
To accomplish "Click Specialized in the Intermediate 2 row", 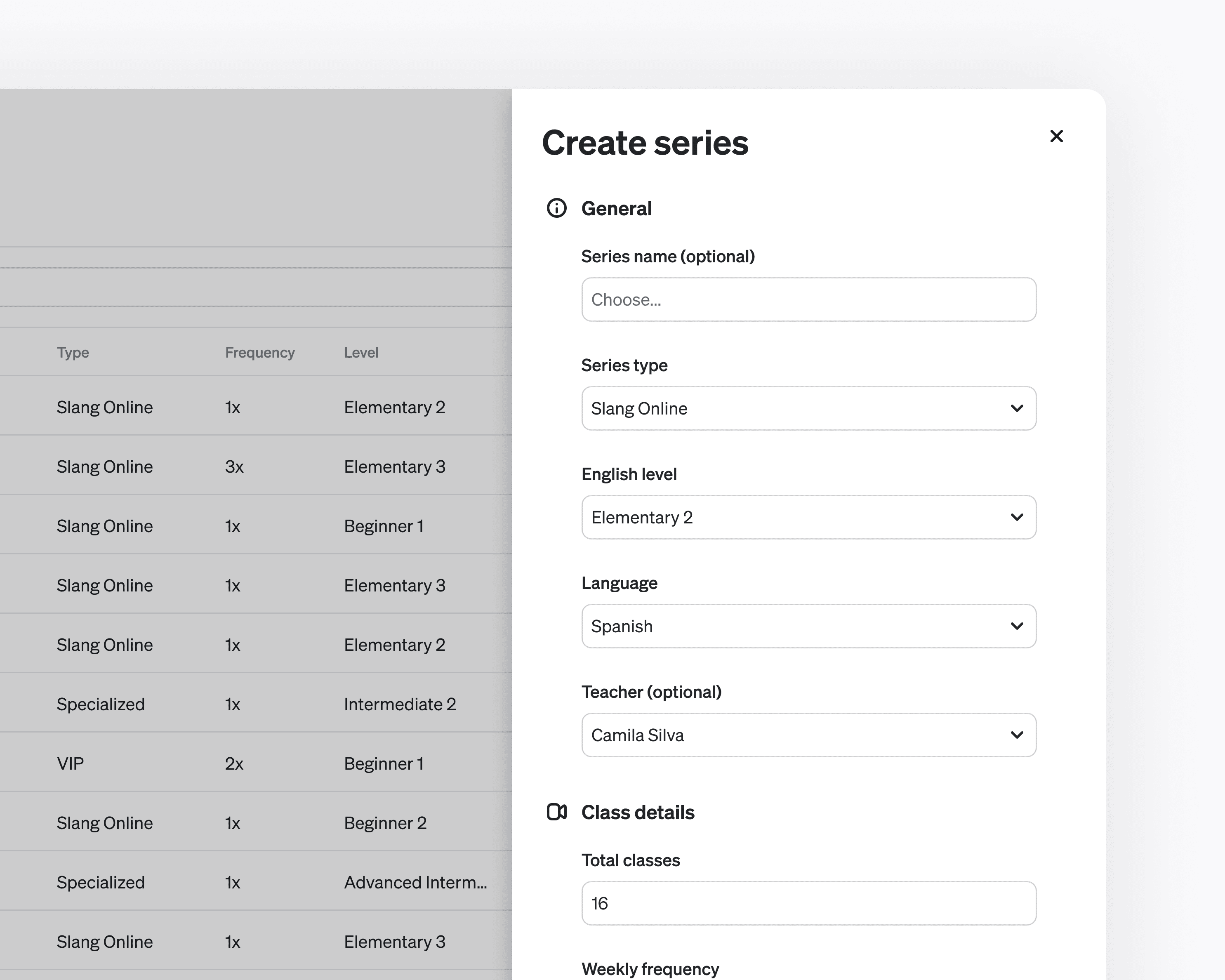I will click(101, 704).
